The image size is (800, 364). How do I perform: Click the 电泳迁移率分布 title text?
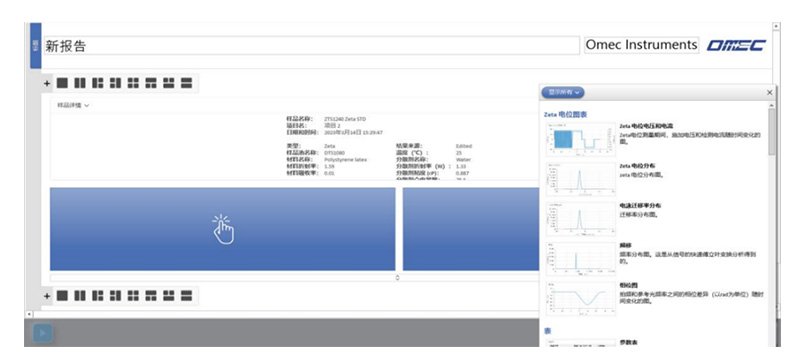[x=640, y=205]
